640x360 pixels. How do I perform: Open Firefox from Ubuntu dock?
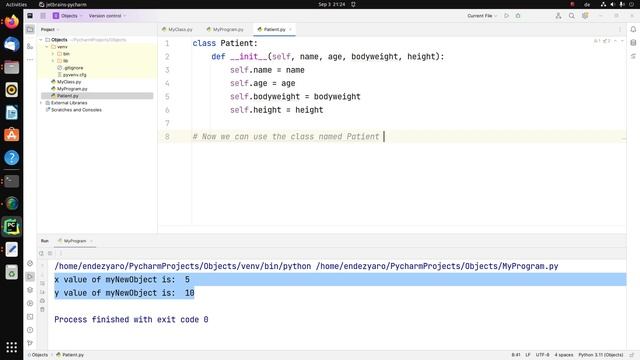pos(11,21)
